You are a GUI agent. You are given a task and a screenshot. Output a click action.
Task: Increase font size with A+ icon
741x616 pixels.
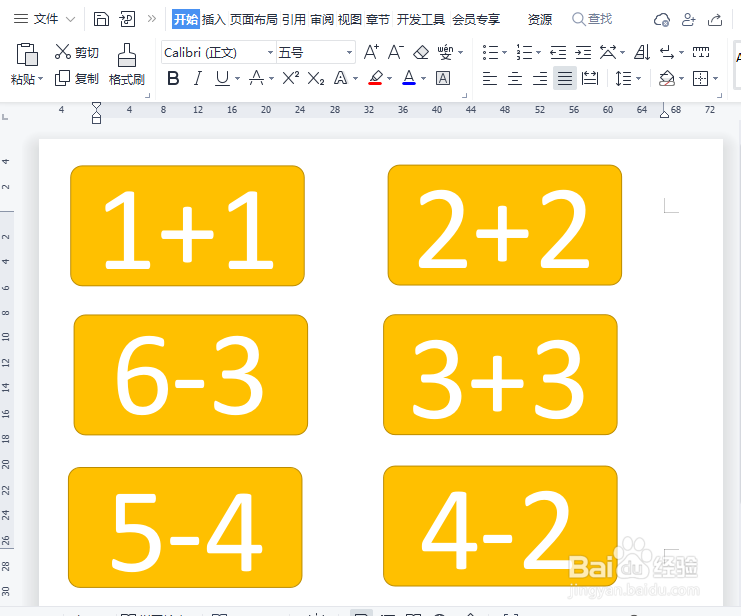pyautogui.click(x=371, y=52)
